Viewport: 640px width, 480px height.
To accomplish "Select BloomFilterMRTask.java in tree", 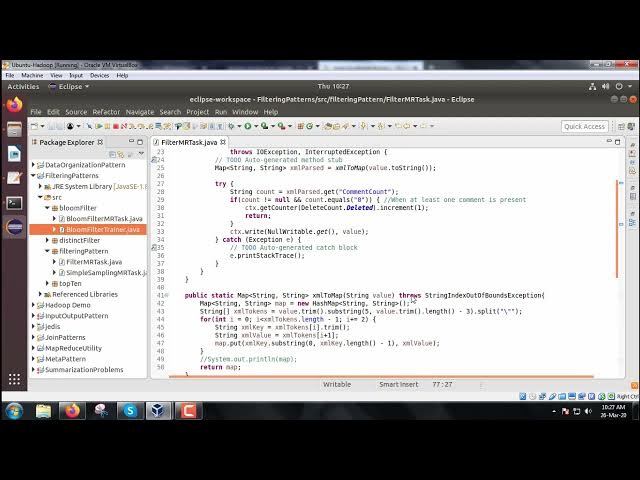I will pyautogui.click(x=104, y=219).
